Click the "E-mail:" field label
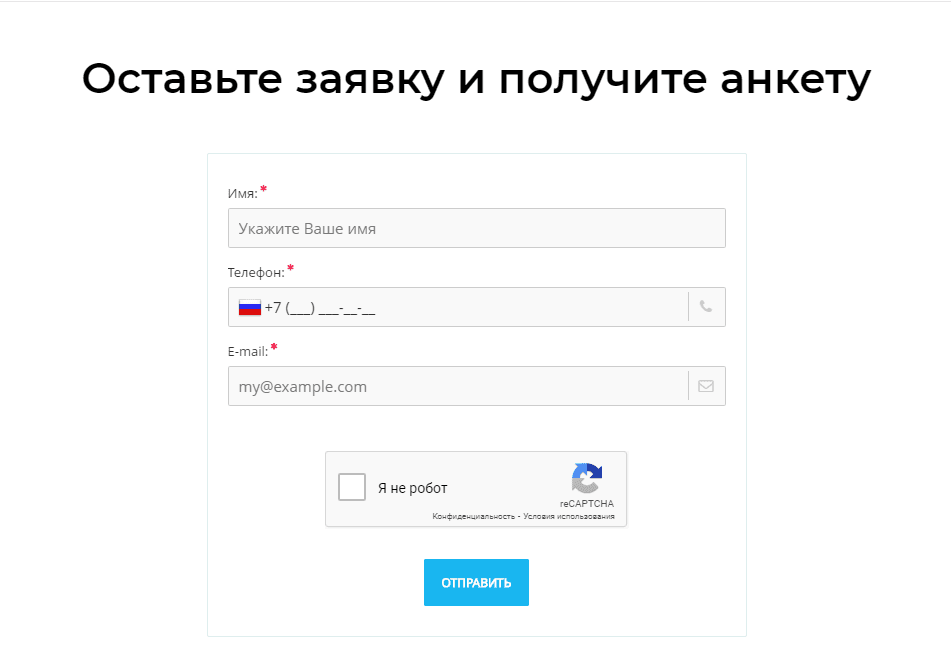The image size is (951, 649). click(x=248, y=351)
